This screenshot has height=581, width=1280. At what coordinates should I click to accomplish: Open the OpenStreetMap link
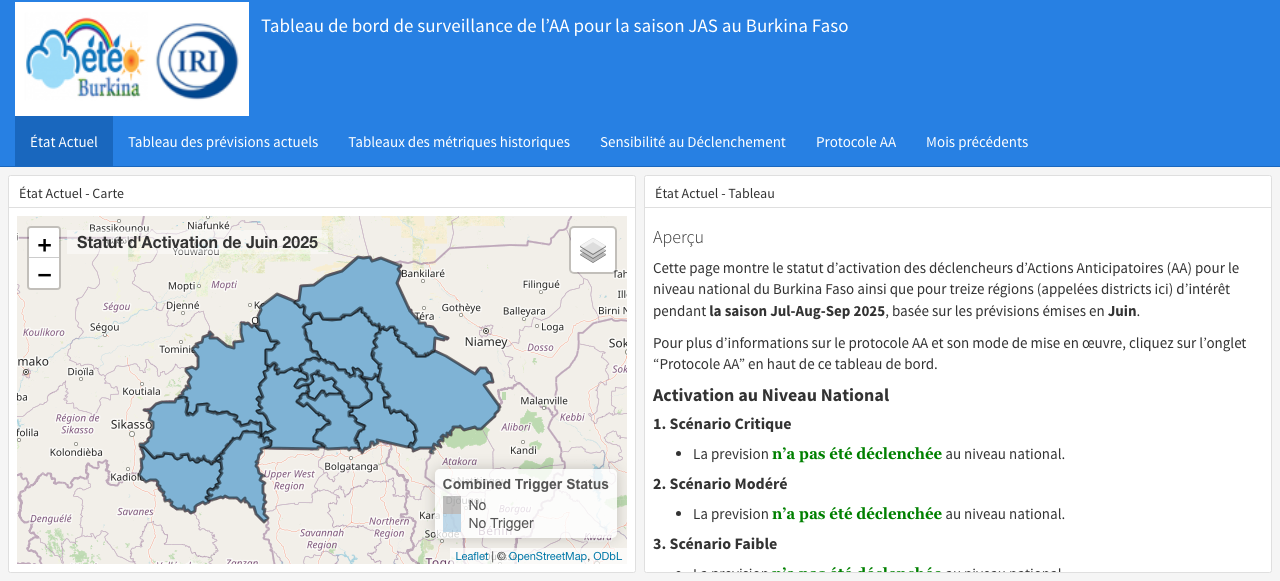(547, 555)
